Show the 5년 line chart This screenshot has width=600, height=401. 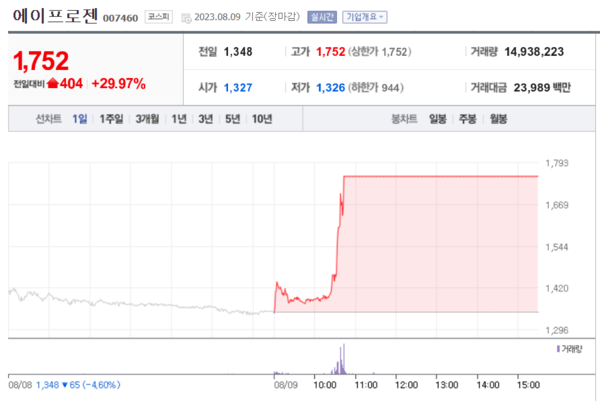(232, 119)
